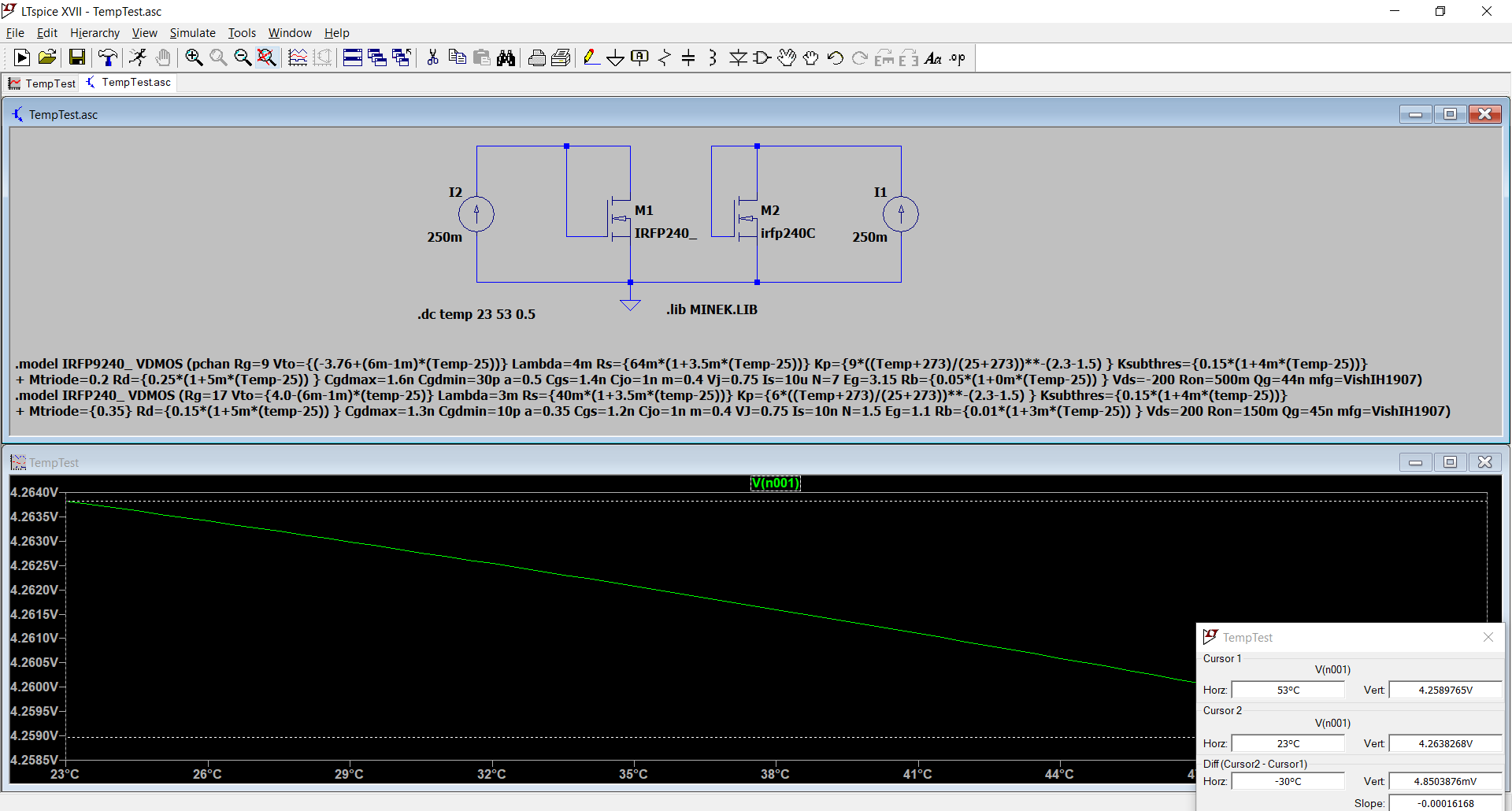Select the Text 'Aa' tool
1512x811 pixels.
click(x=933, y=57)
